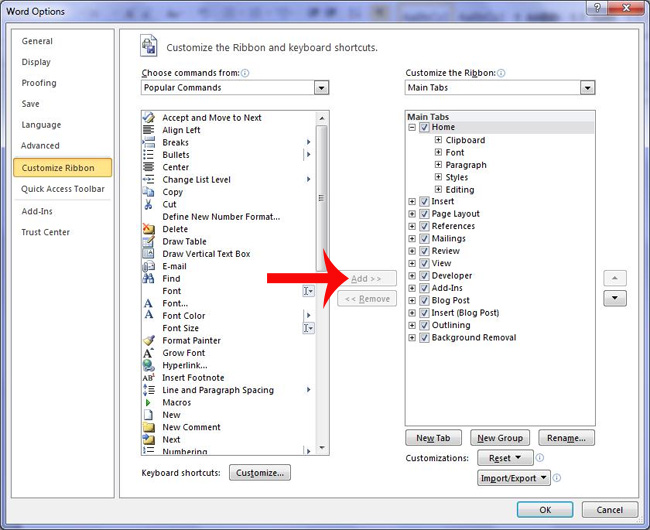
Task: Click the Delete command icon
Action: tap(148, 229)
